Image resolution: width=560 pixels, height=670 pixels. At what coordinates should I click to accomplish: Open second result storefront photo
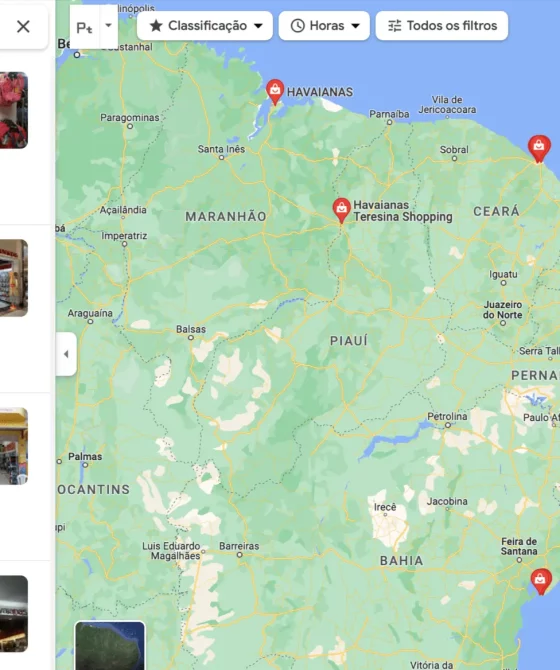click(x=14, y=278)
